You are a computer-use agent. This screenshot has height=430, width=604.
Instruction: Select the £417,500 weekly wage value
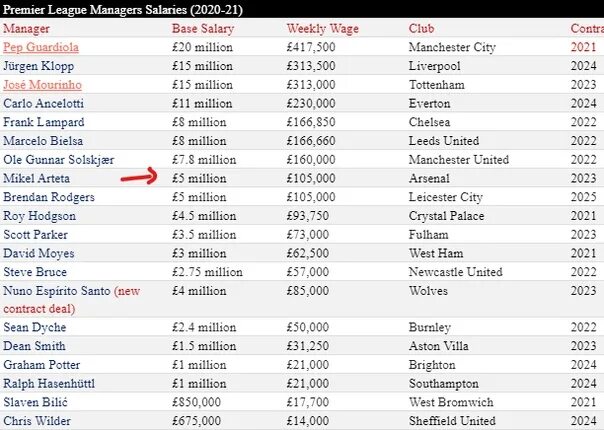coord(311,47)
